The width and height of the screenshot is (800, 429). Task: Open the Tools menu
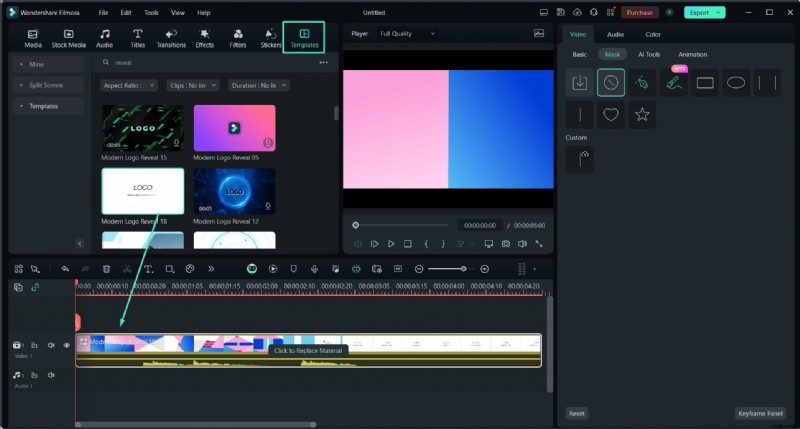point(151,13)
